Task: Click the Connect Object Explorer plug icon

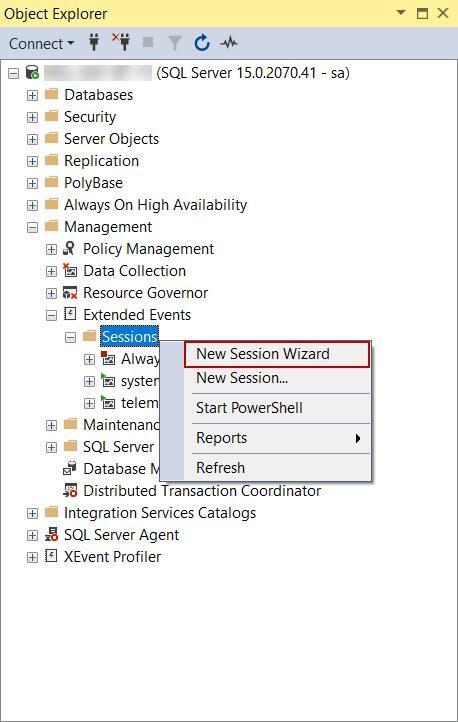Action: coord(94,43)
